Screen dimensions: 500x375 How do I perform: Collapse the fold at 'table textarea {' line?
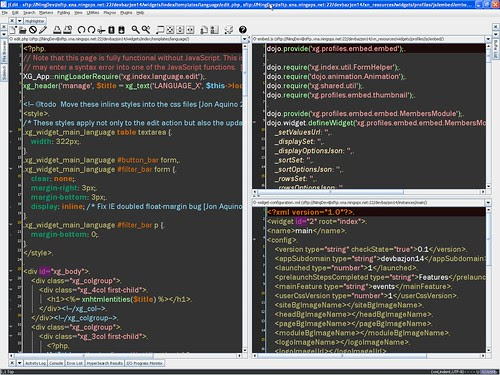[x=11, y=132]
